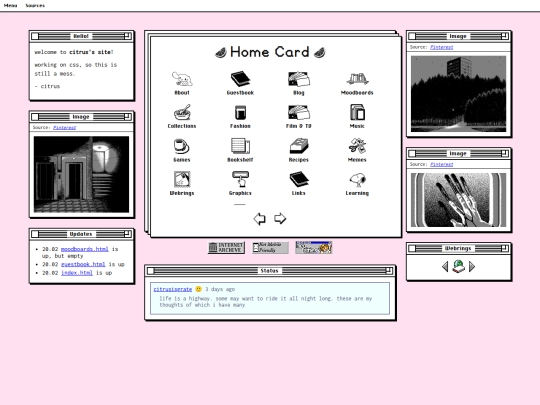Click the 'welcome to citrus's site!' text
Image resolution: width=540 pixels, height=405 pixels.
coord(74,52)
